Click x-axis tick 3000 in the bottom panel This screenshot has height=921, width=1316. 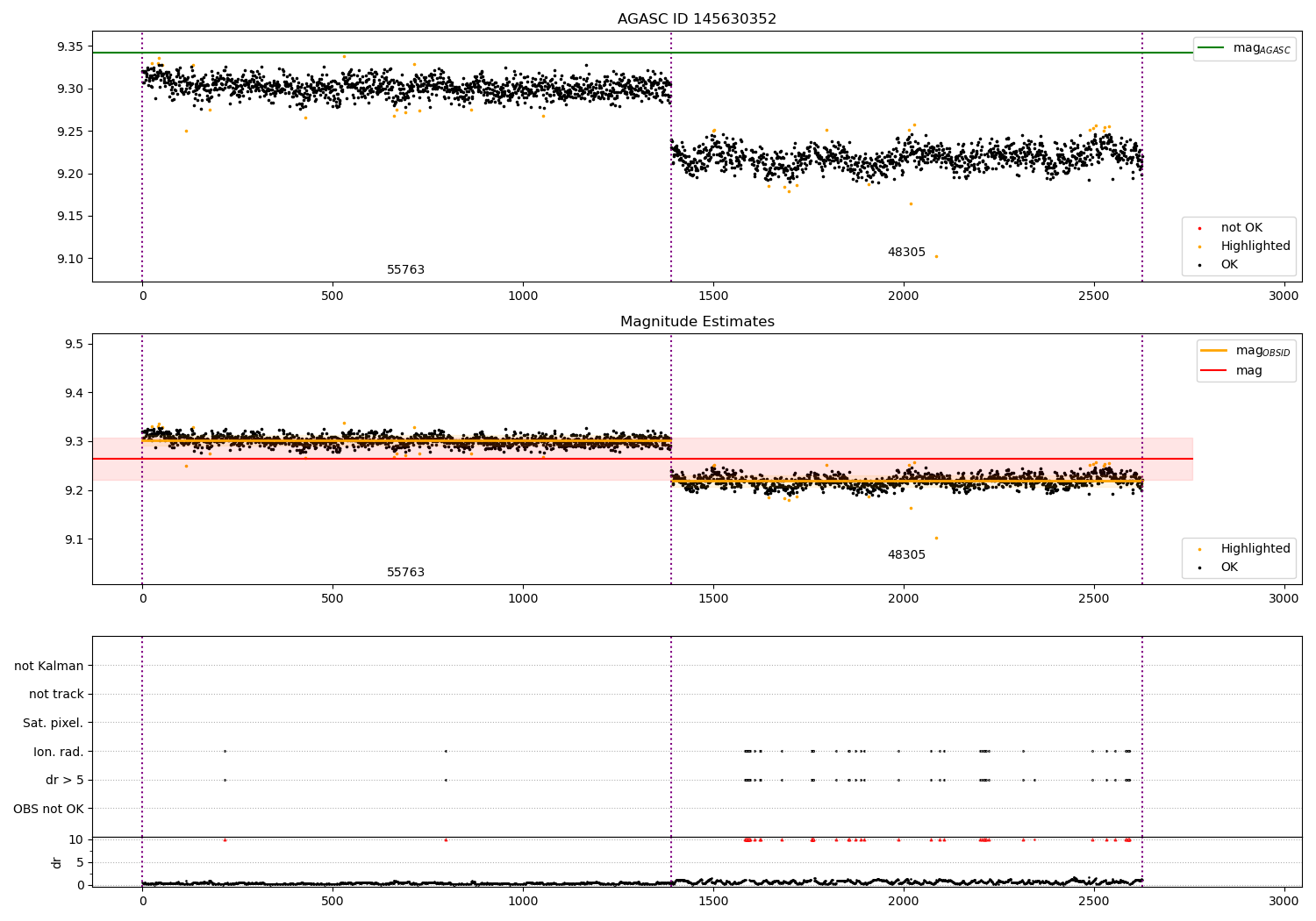pyautogui.click(x=1284, y=901)
